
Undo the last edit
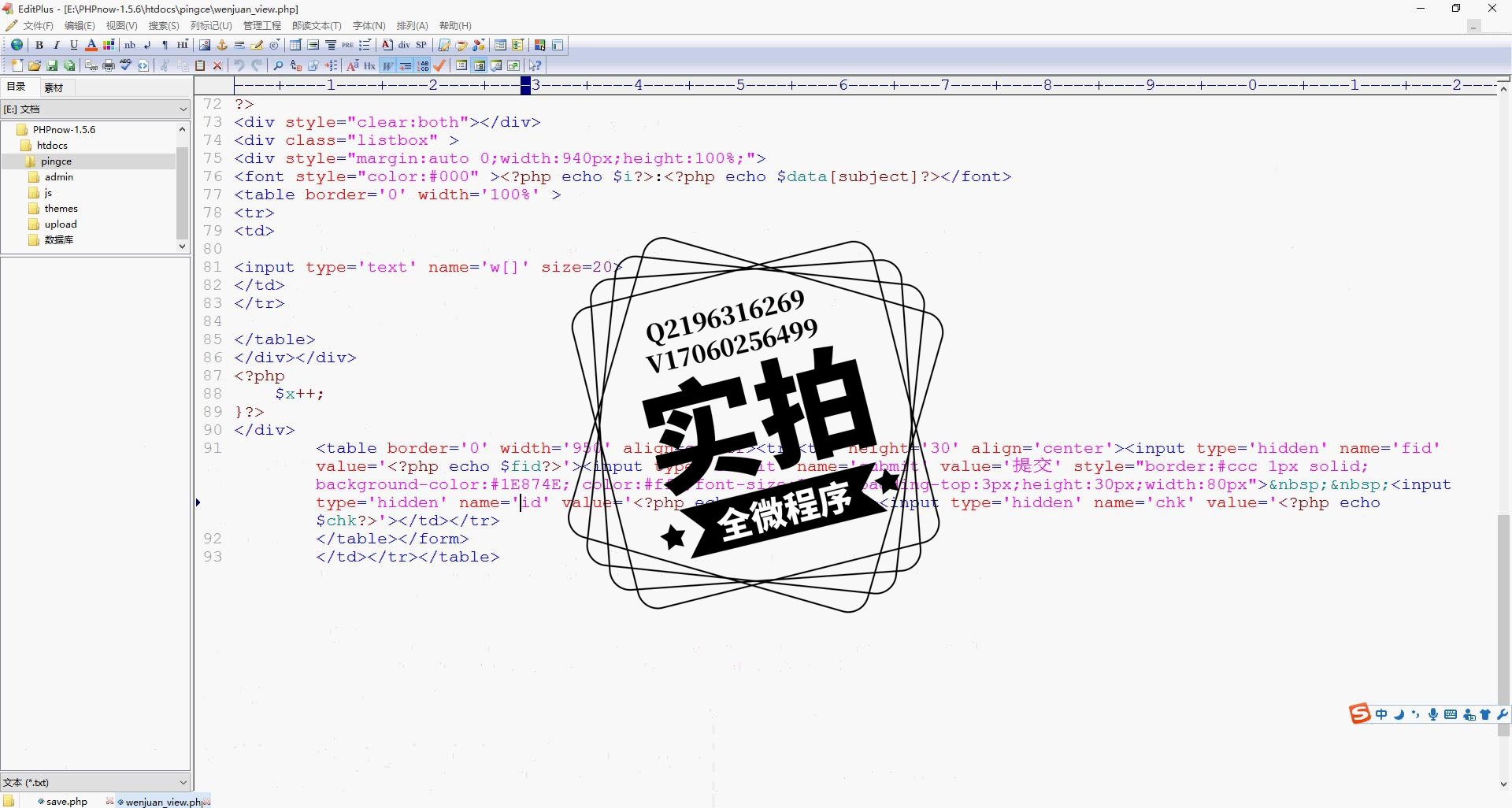[239, 65]
